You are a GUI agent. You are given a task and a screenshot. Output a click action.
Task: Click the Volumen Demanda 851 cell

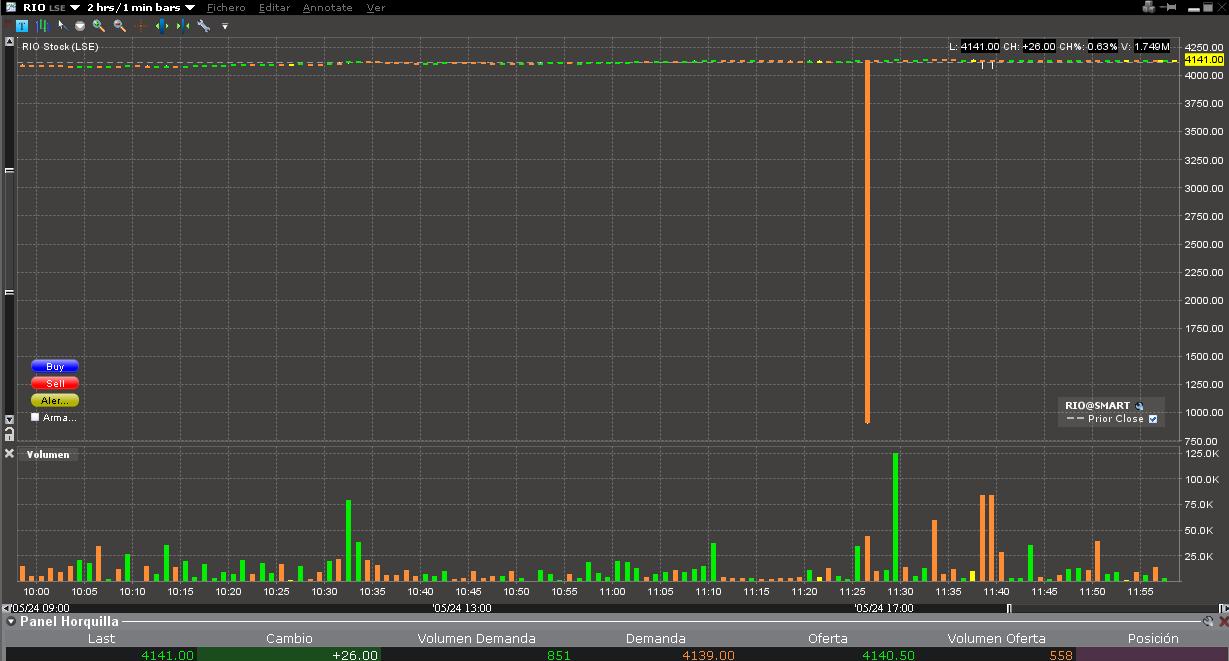click(476, 655)
